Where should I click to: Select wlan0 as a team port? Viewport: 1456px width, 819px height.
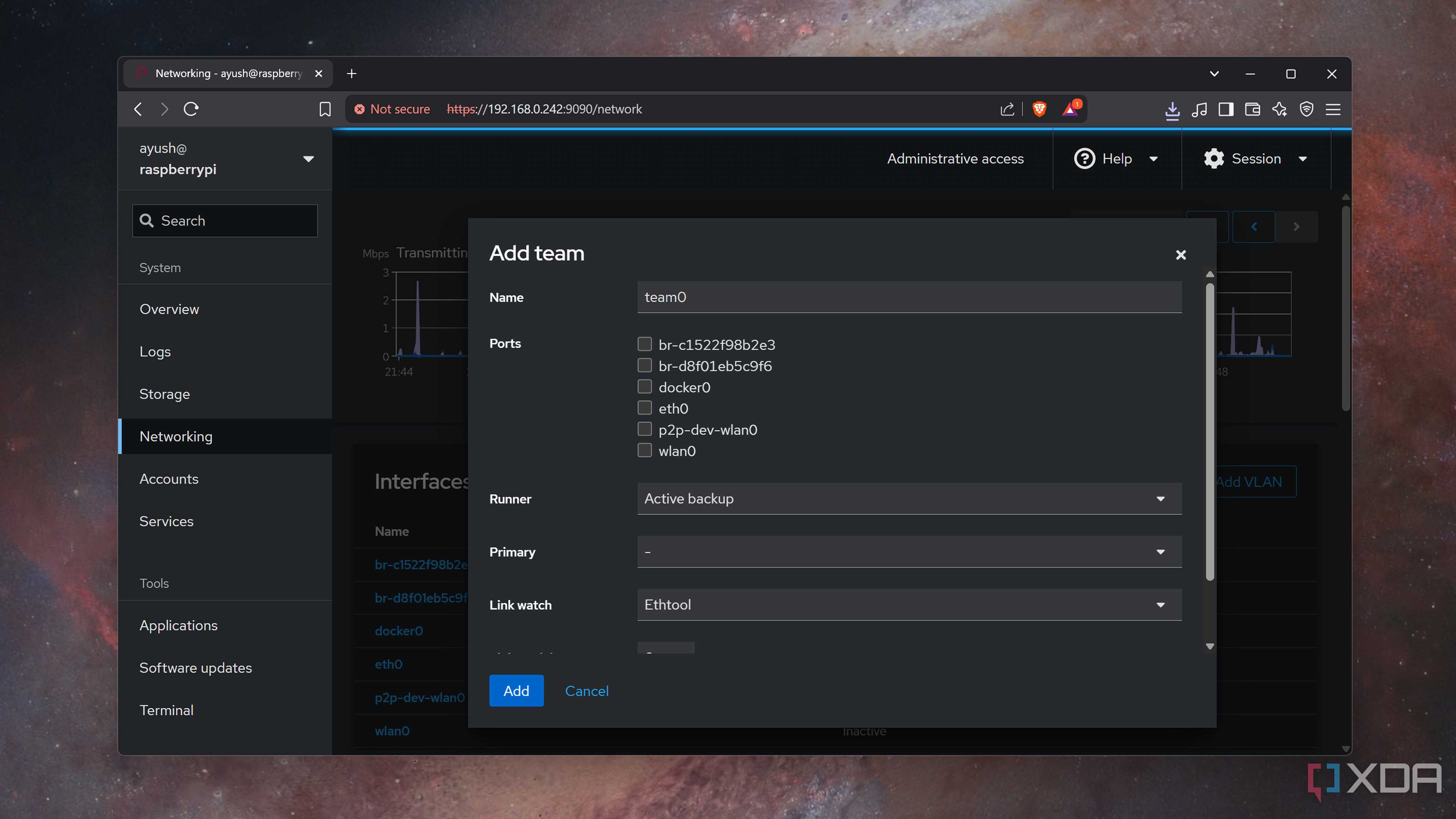(x=644, y=450)
